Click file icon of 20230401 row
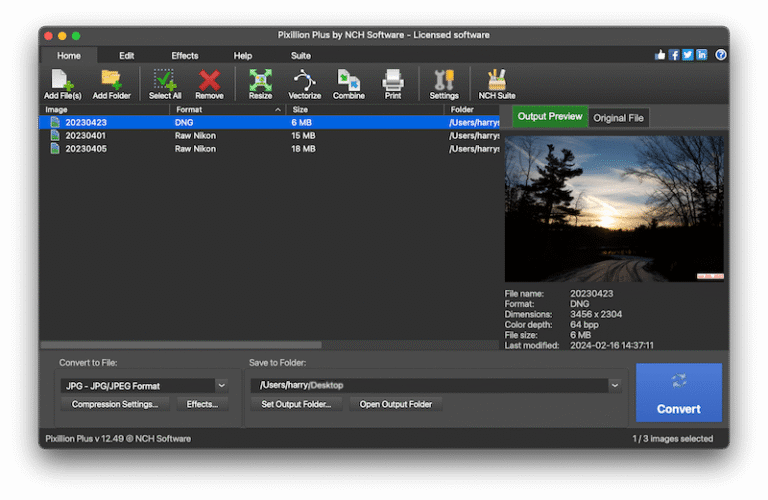 point(55,136)
